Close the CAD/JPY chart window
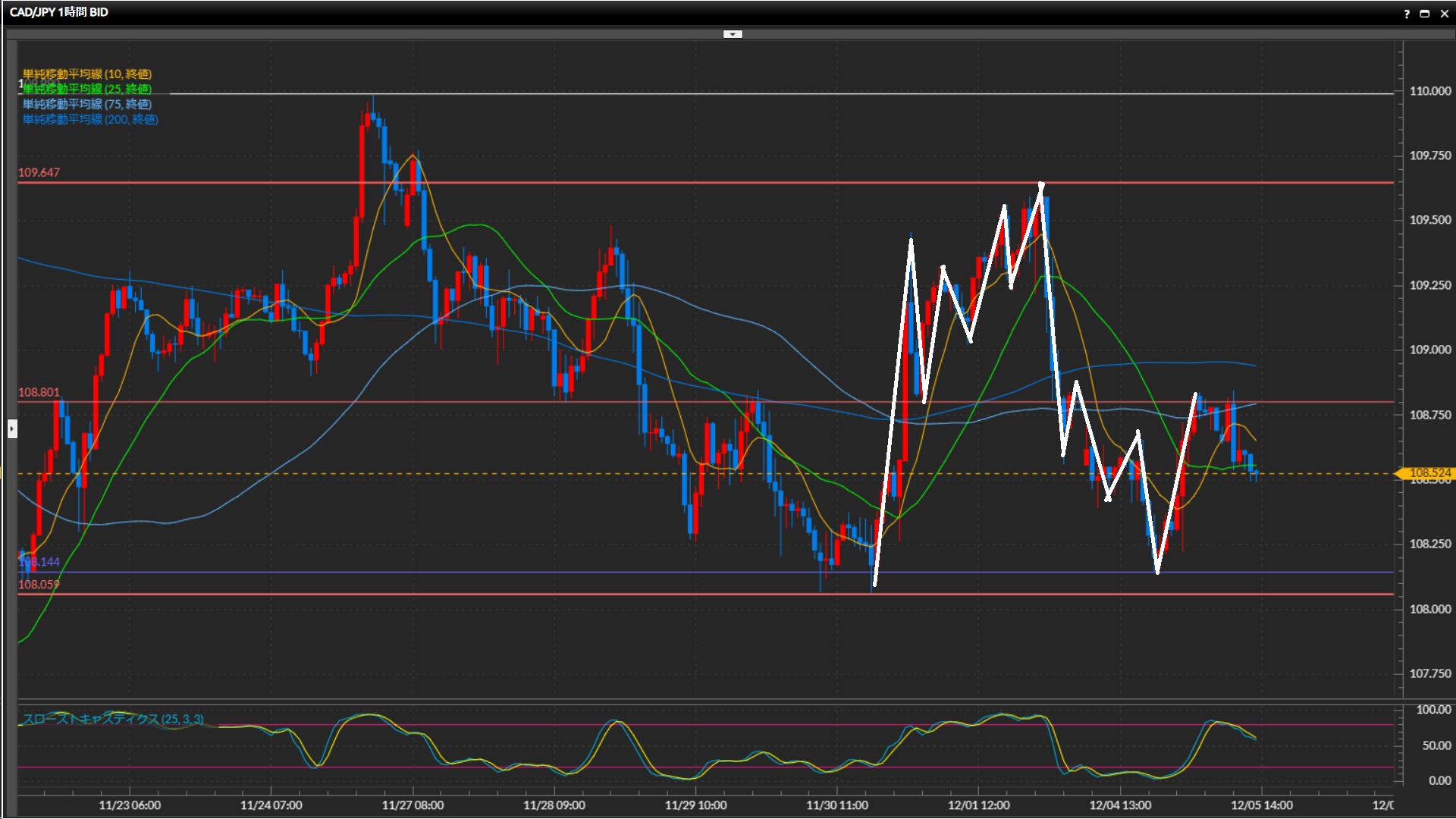Screen dimensions: 1456x819 pyautogui.click(x=1444, y=13)
